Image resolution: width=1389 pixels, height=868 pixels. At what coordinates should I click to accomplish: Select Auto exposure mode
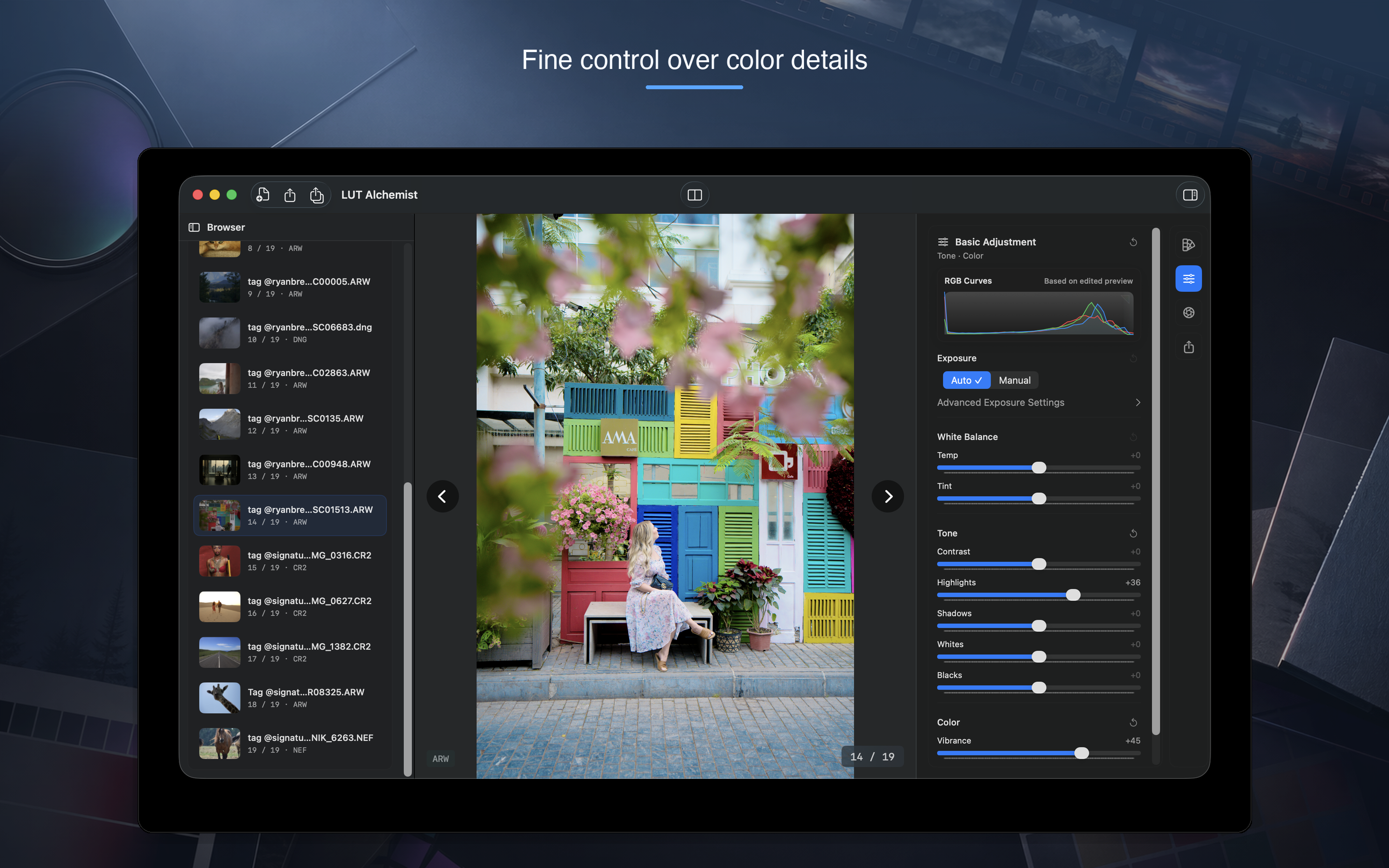(x=966, y=380)
